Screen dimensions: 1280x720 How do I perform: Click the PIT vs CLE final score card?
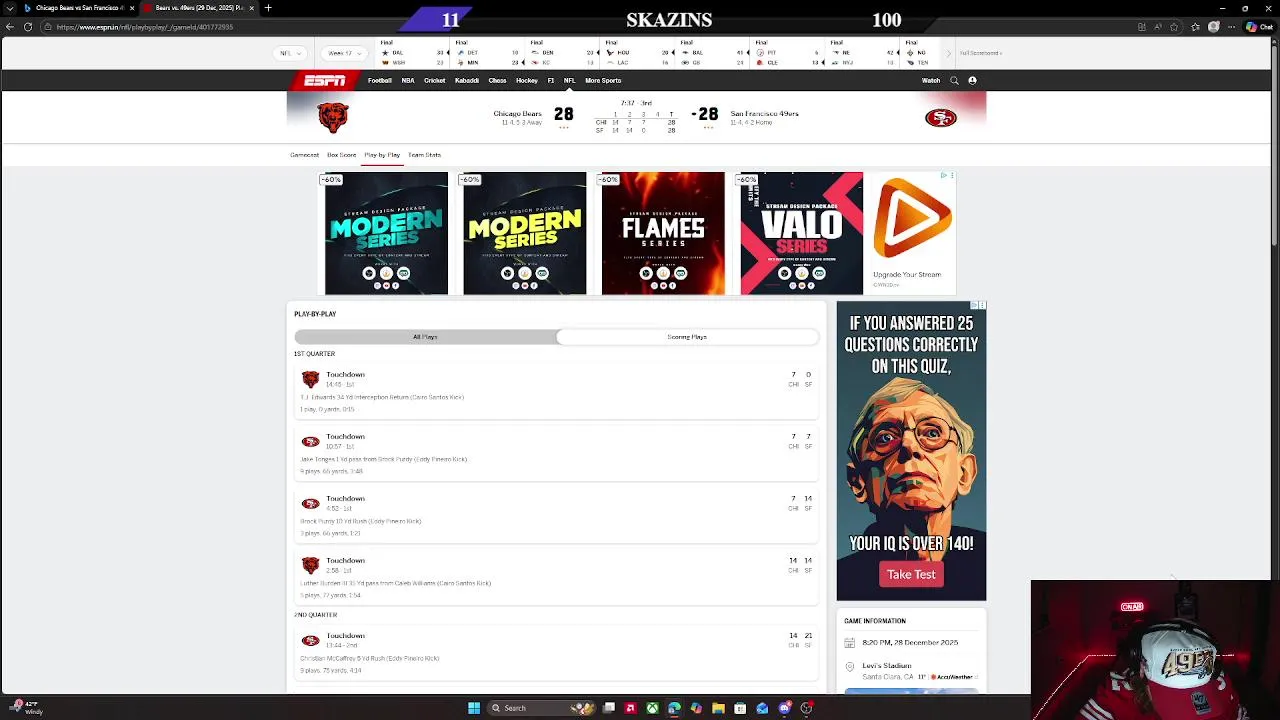point(788,53)
